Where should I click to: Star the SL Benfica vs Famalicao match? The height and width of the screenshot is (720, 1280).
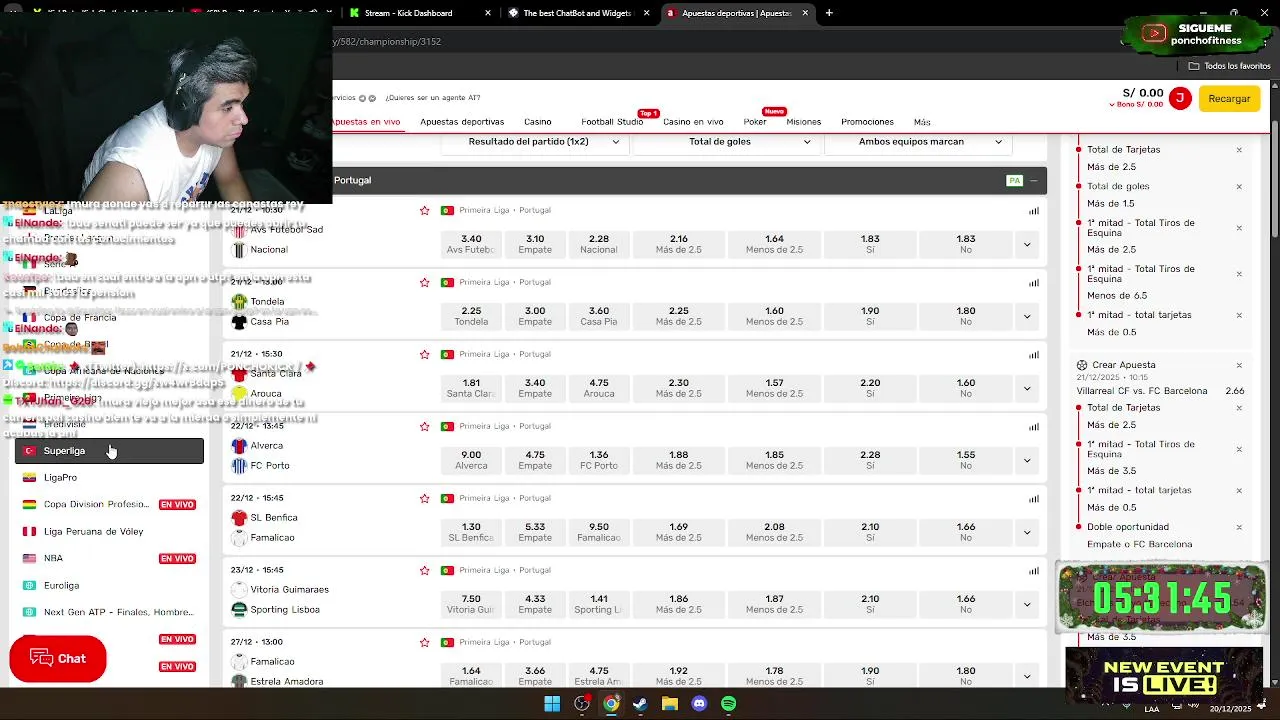click(425, 498)
